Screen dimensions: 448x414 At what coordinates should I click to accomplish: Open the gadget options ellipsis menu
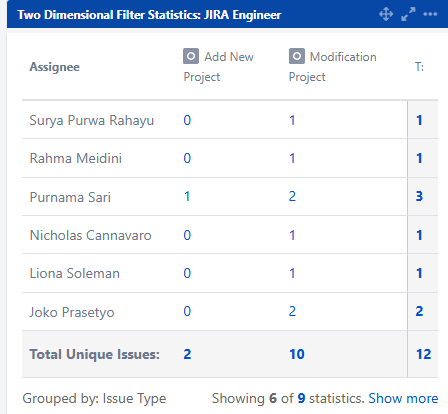pos(430,14)
